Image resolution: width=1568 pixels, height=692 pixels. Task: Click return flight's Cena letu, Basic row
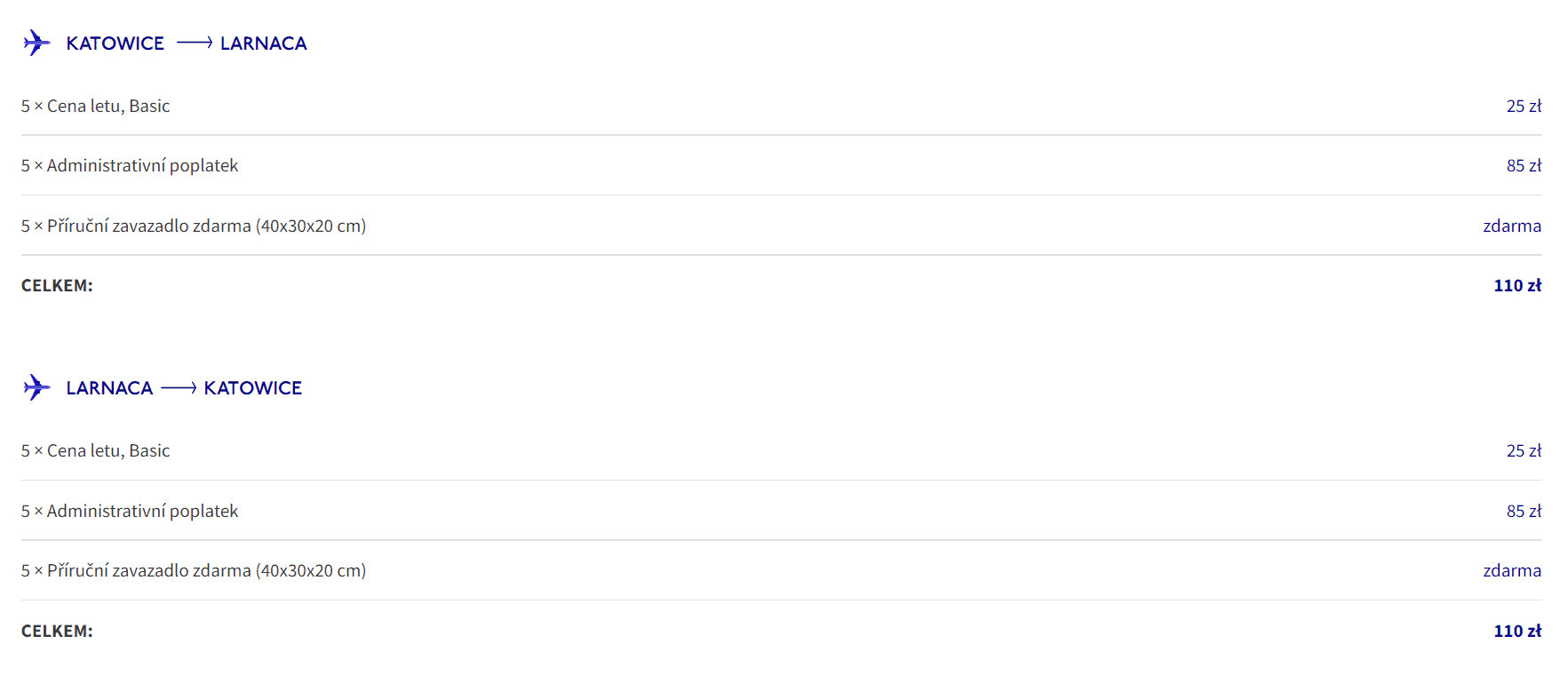tap(782, 450)
